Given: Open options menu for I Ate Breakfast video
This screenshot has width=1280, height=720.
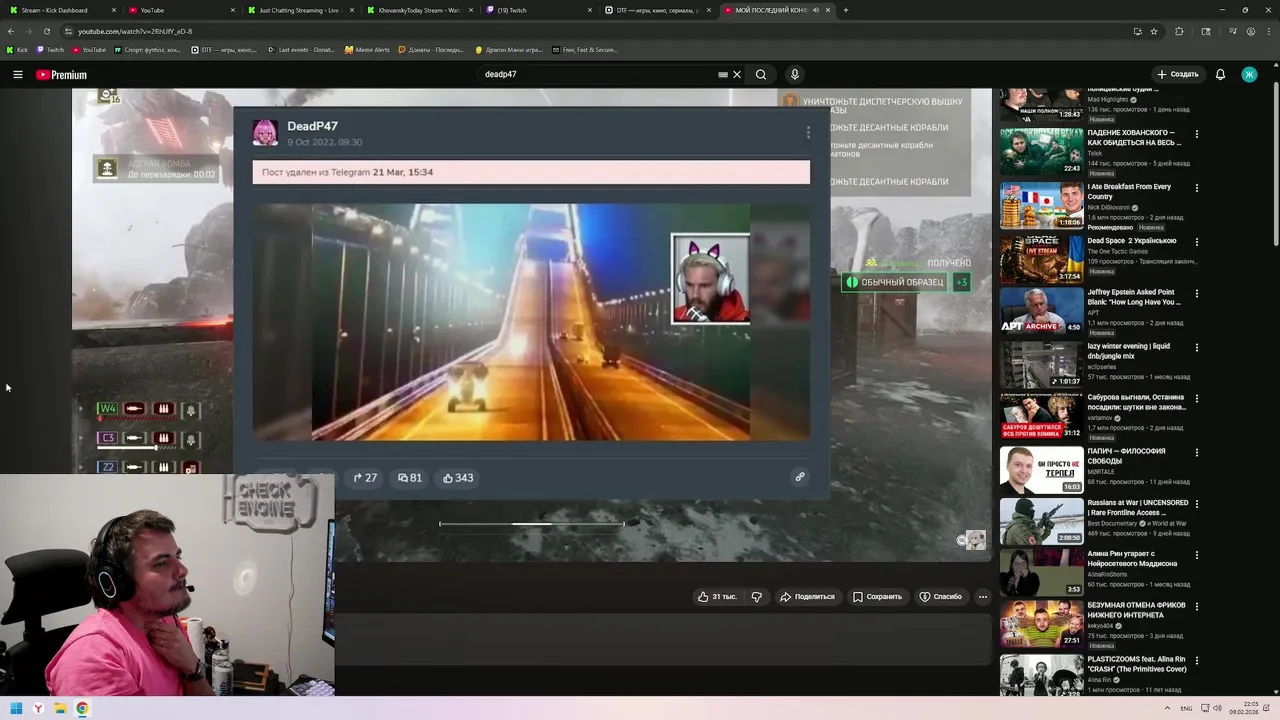Looking at the screenshot, I should [1197, 188].
